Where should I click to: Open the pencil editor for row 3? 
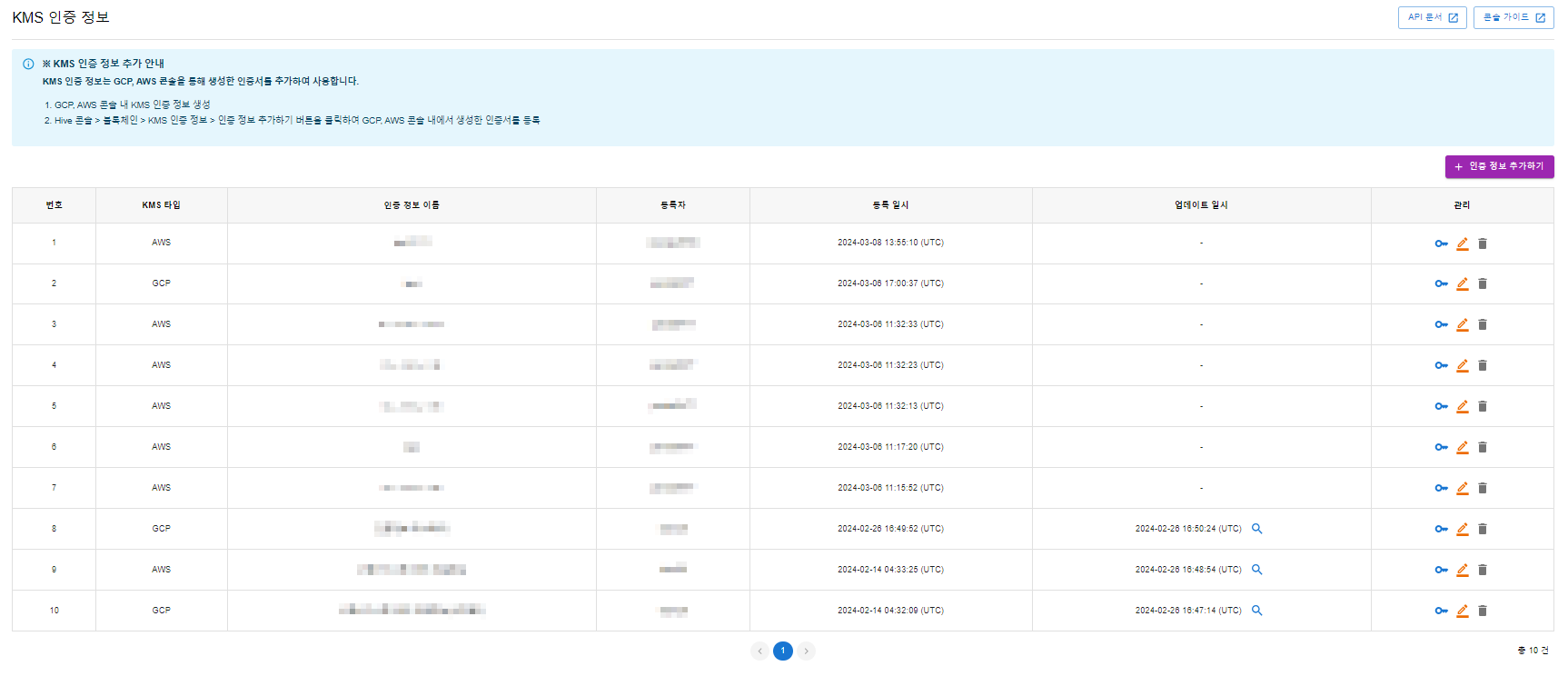[1463, 324]
